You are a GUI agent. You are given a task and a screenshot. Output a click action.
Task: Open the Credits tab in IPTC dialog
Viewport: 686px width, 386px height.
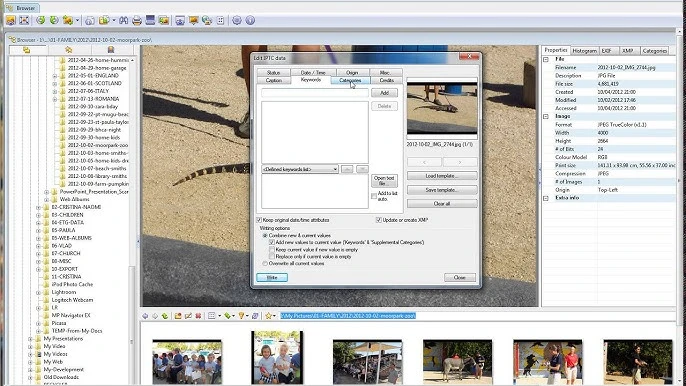pyautogui.click(x=387, y=81)
